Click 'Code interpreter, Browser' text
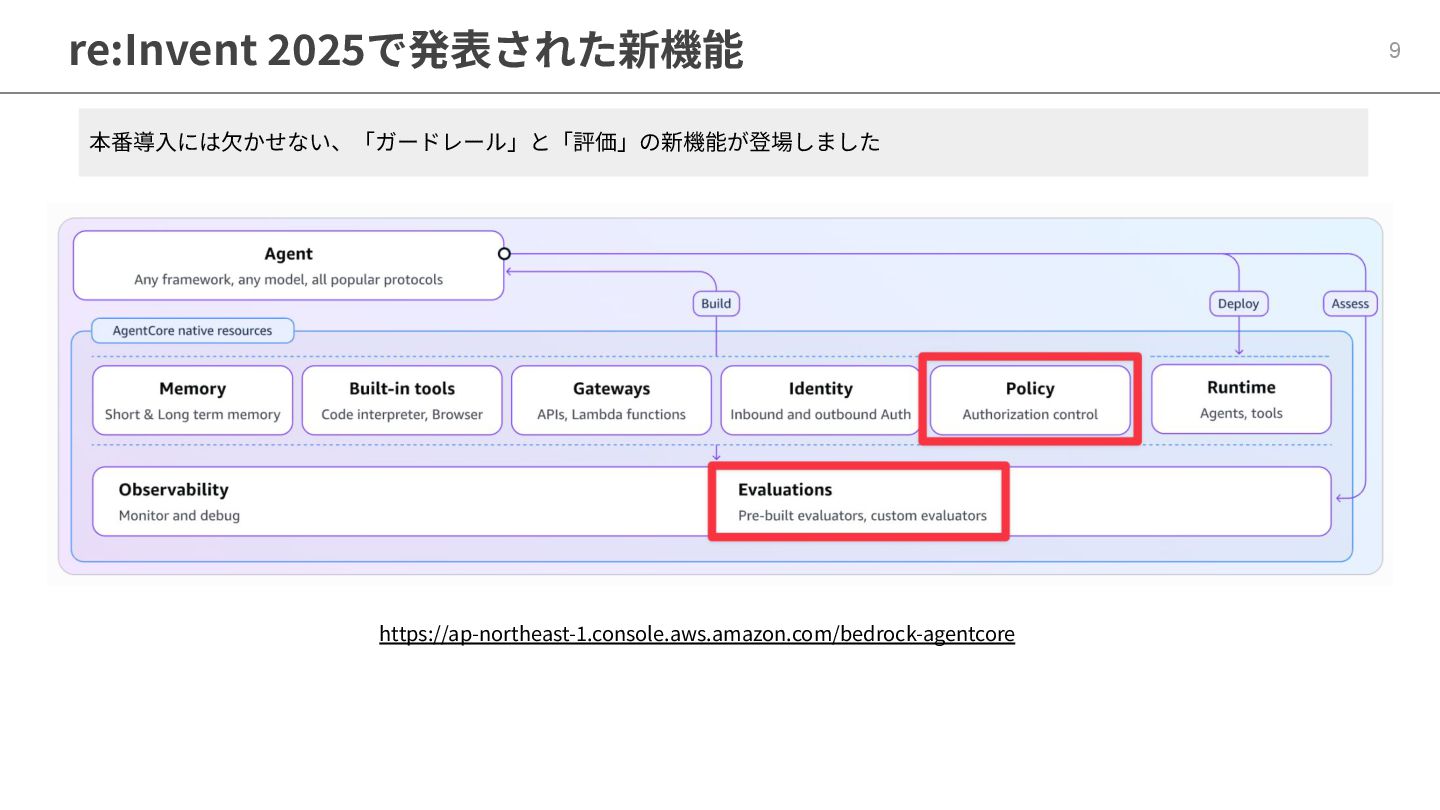 click(402, 415)
